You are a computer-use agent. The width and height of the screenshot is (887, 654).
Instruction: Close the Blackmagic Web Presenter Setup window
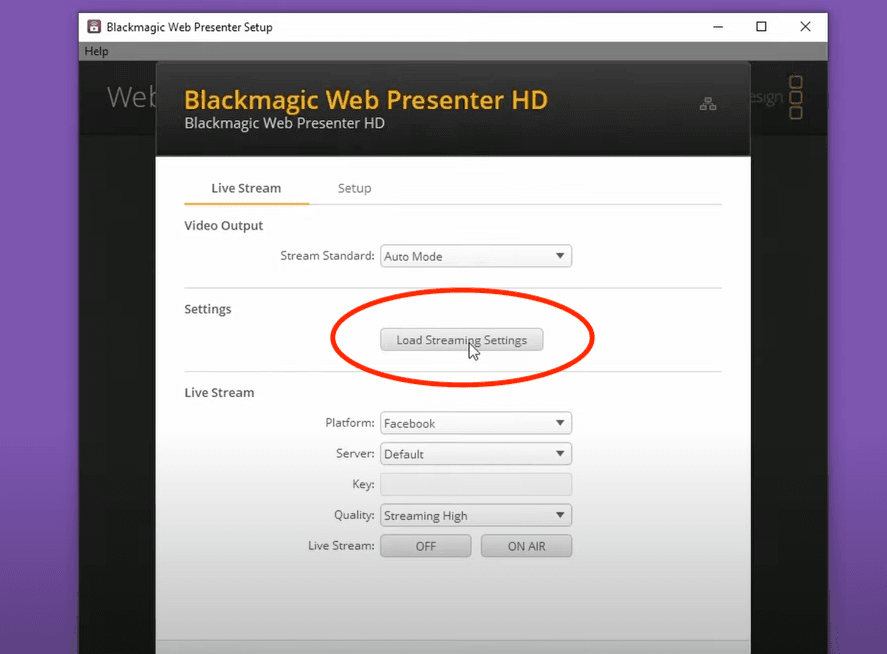[x=806, y=27]
